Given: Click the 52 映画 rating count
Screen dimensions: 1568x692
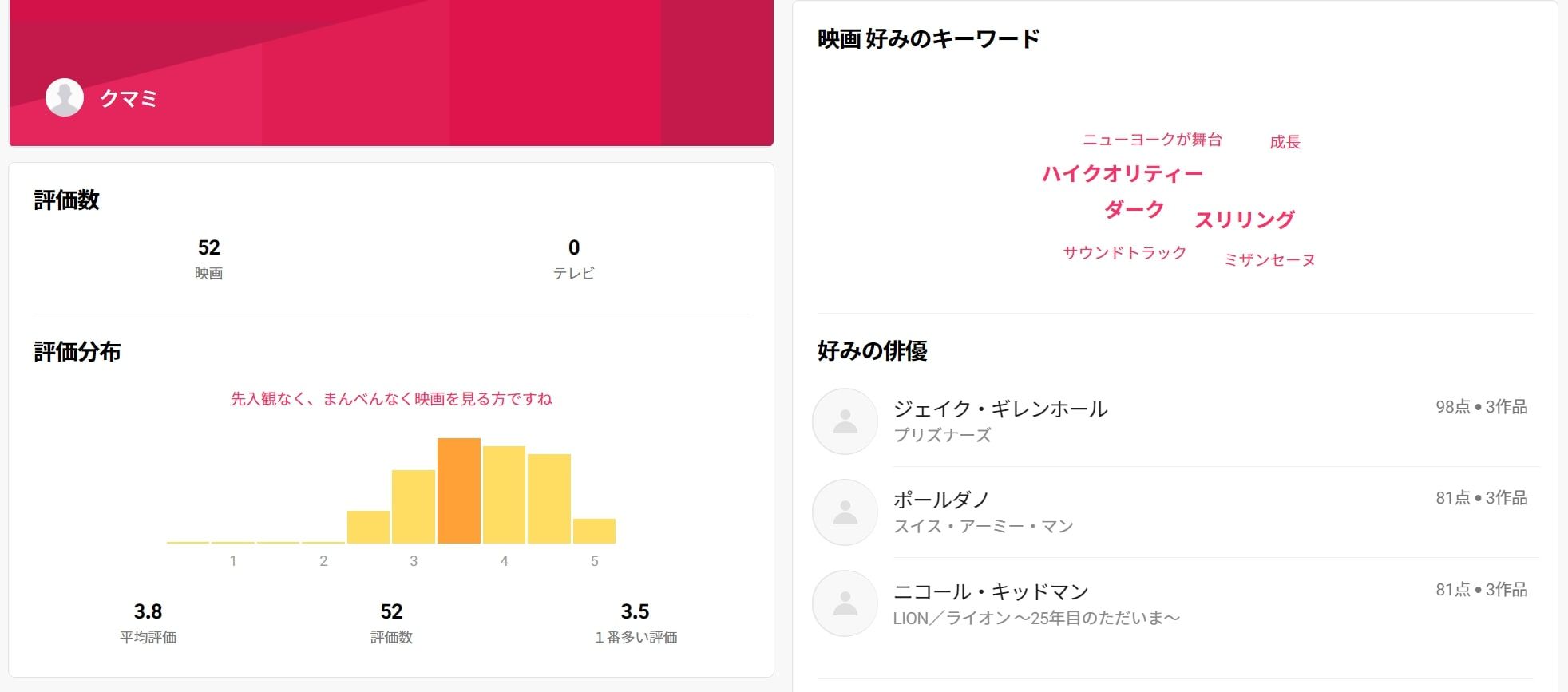Looking at the screenshot, I should (x=208, y=258).
